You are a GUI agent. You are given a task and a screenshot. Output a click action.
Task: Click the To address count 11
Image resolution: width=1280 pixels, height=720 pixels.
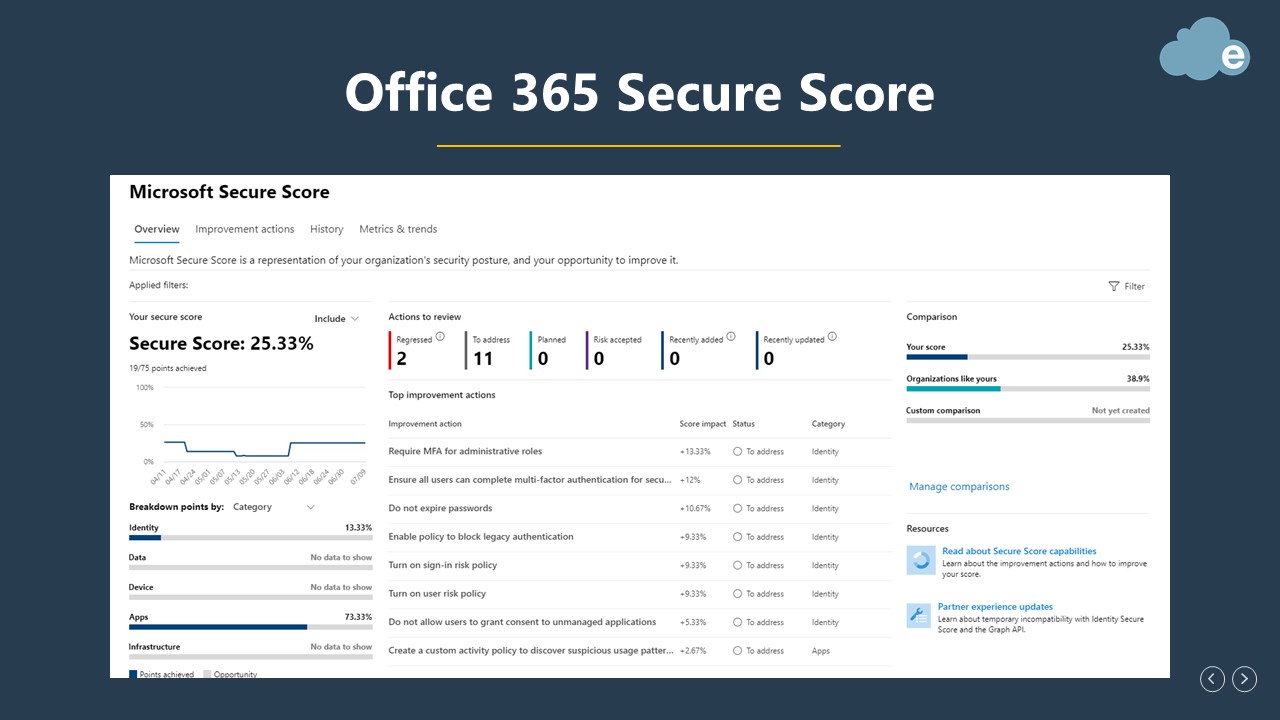click(x=483, y=359)
